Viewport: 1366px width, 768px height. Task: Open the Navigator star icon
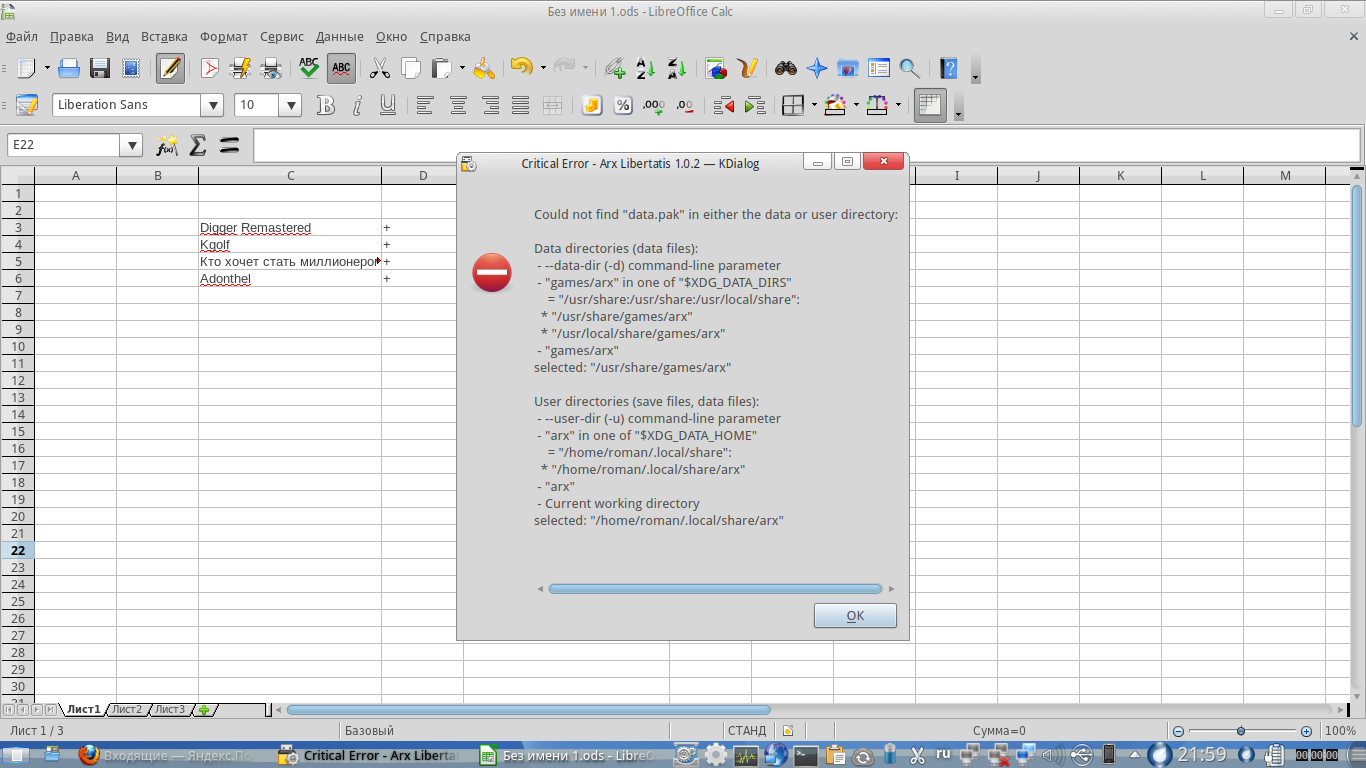point(817,68)
